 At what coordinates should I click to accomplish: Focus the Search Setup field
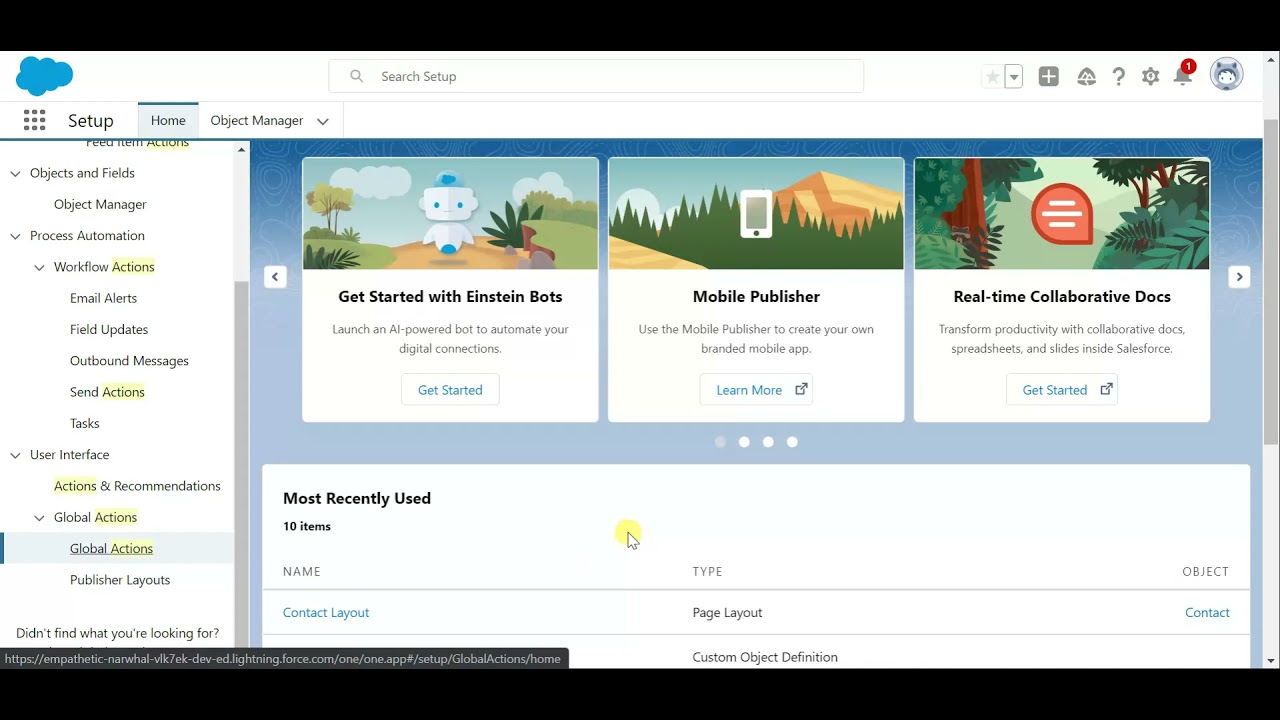pyautogui.click(x=596, y=76)
